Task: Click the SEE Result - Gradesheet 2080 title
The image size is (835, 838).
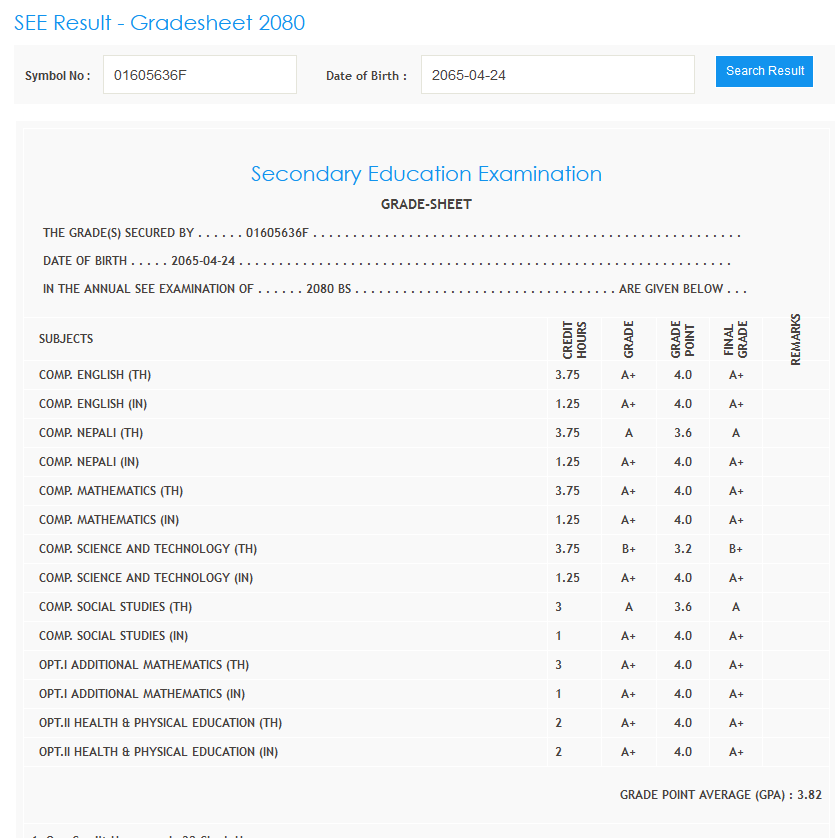Action: (x=160, y=23)
